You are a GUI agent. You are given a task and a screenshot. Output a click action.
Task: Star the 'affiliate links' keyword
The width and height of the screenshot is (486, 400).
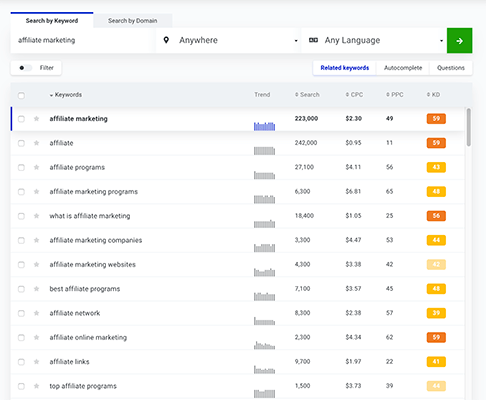[37, 362]
